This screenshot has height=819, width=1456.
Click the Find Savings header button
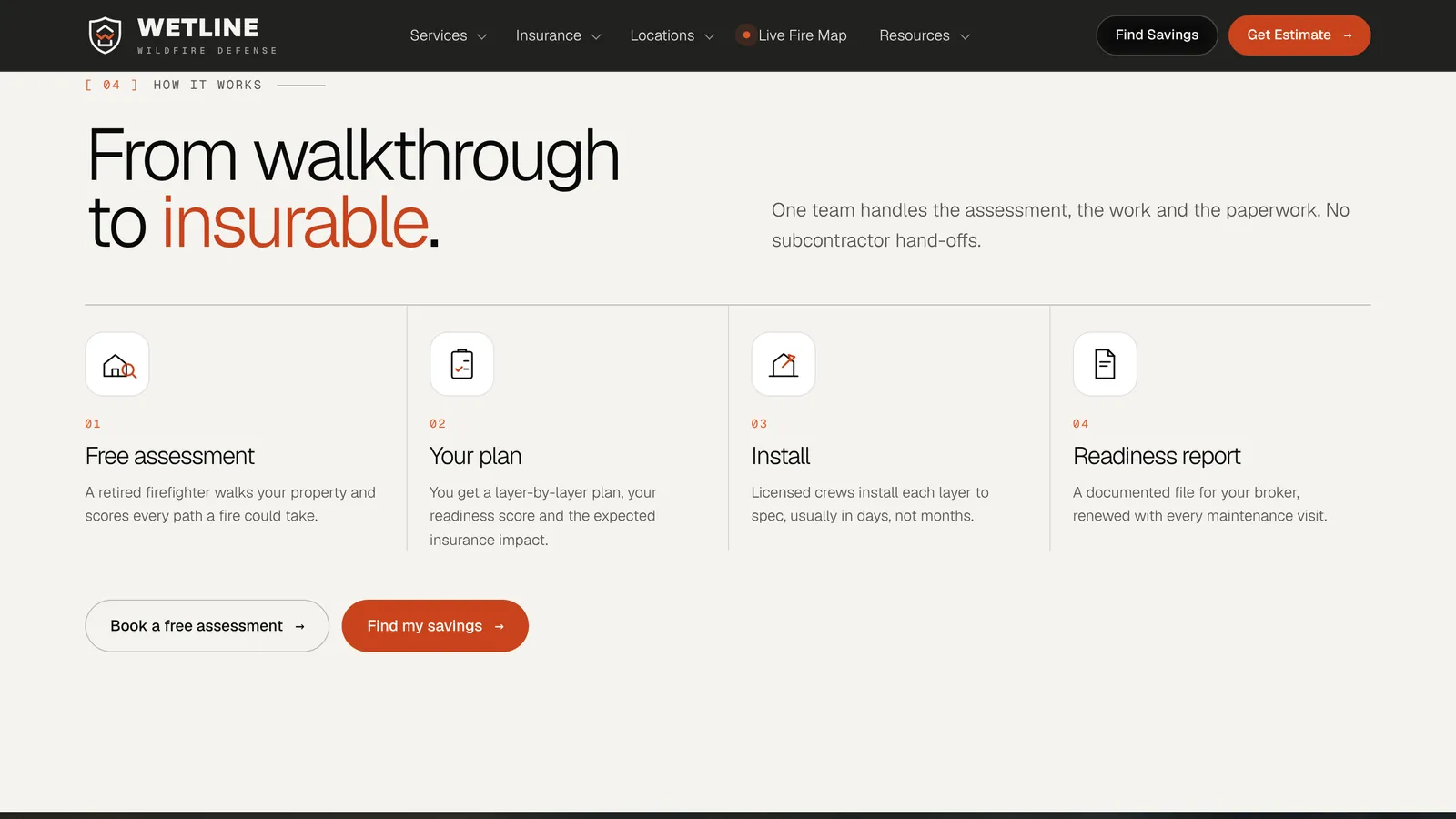[1157, 35]
